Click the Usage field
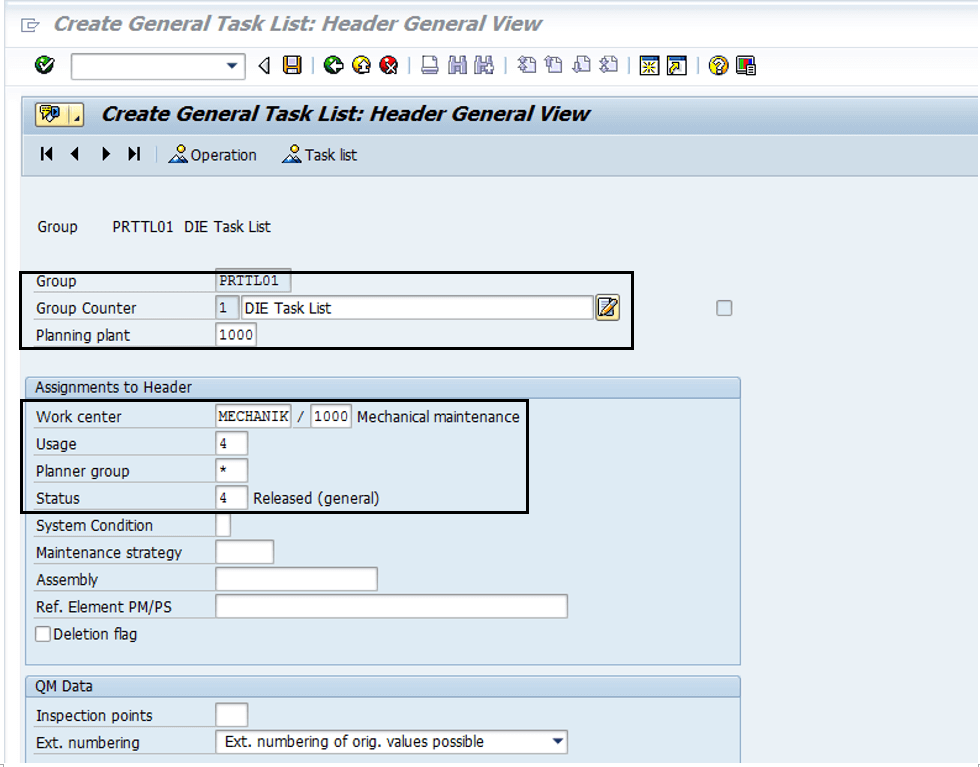980x767 pixels. click(x=231, y=444)
